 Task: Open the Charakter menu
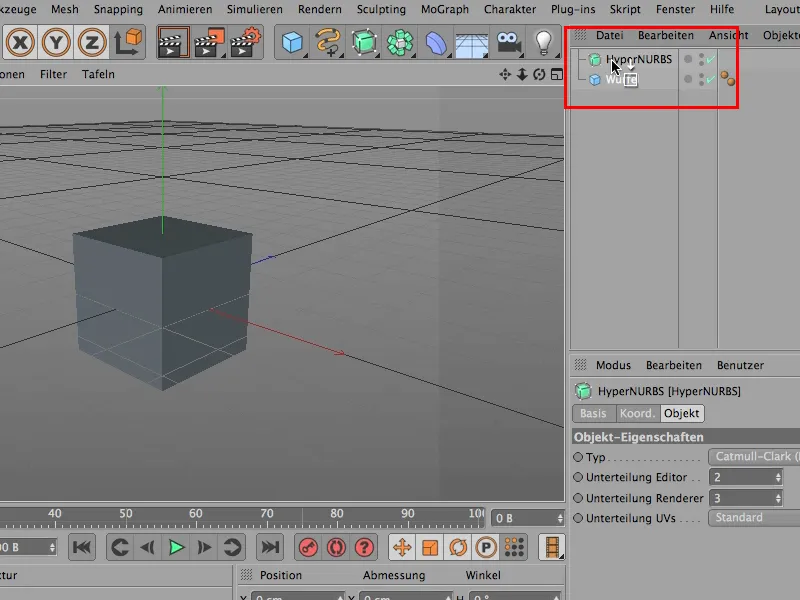510,9
